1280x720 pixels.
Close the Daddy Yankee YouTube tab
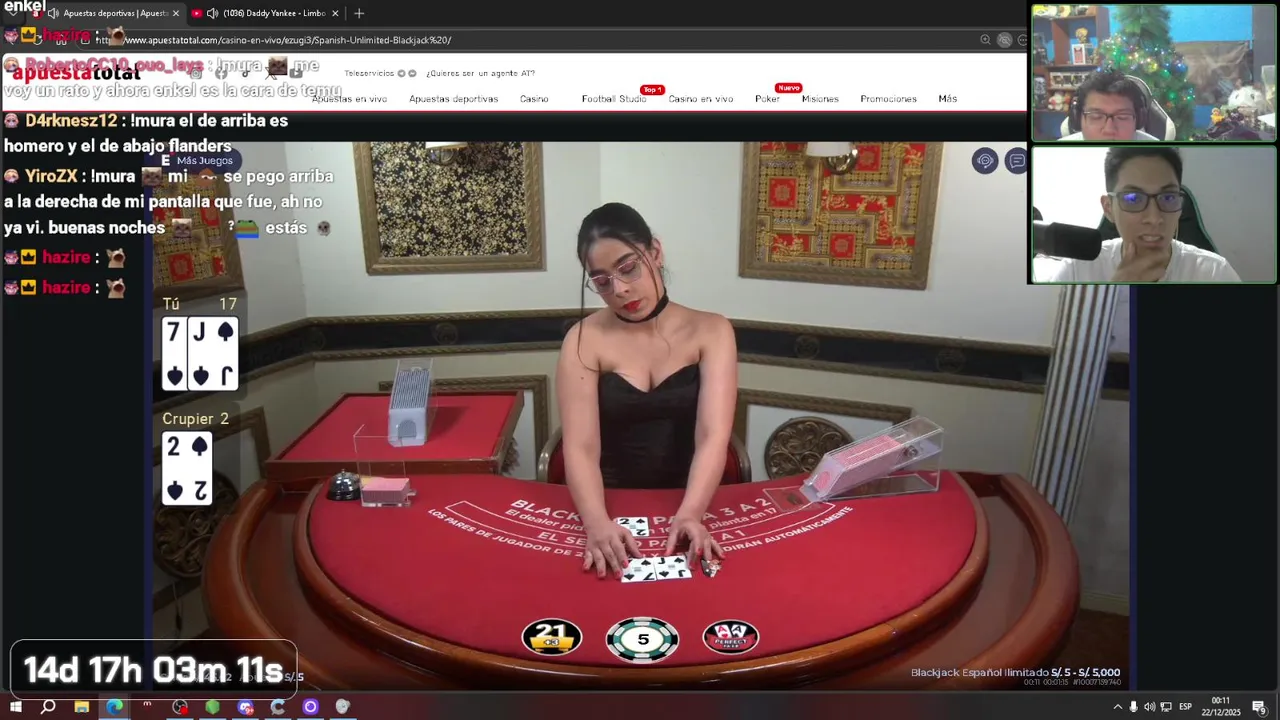(x=335, y=13)
